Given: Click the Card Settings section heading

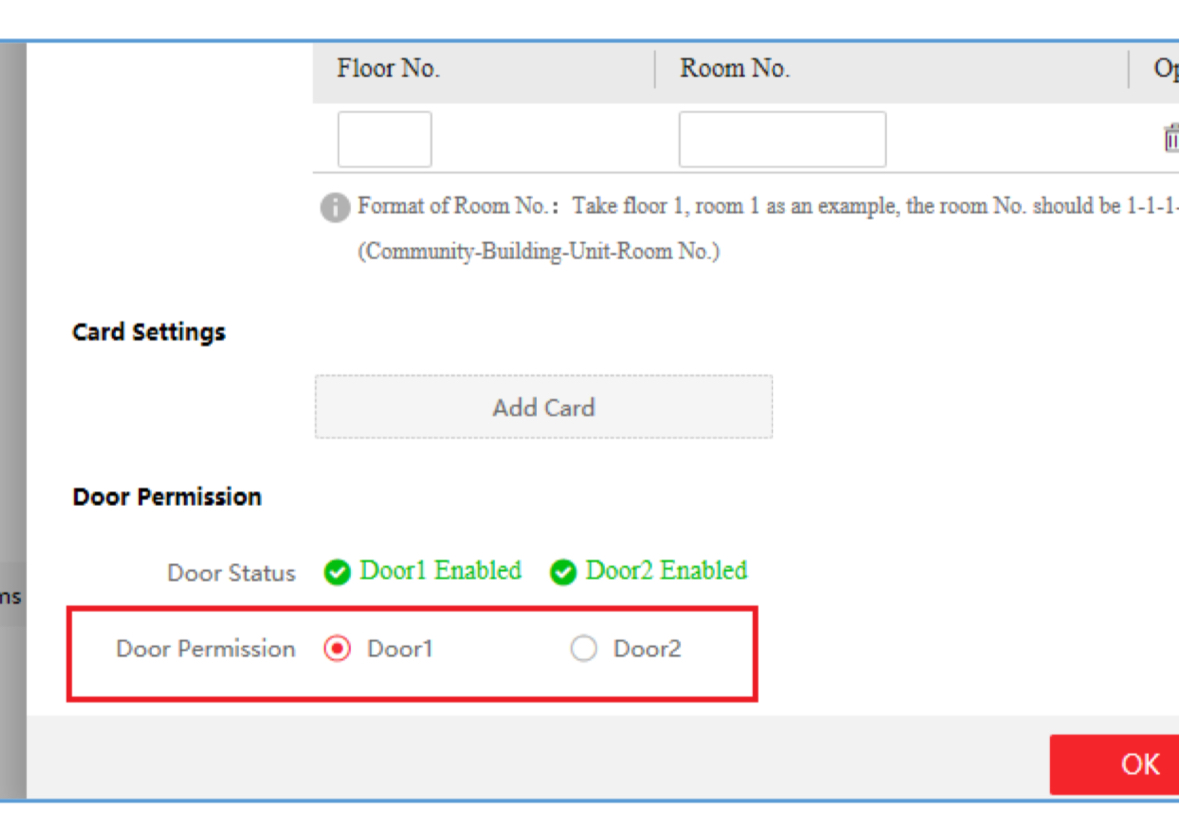Looking at the screenshot, I should point(149,332).
